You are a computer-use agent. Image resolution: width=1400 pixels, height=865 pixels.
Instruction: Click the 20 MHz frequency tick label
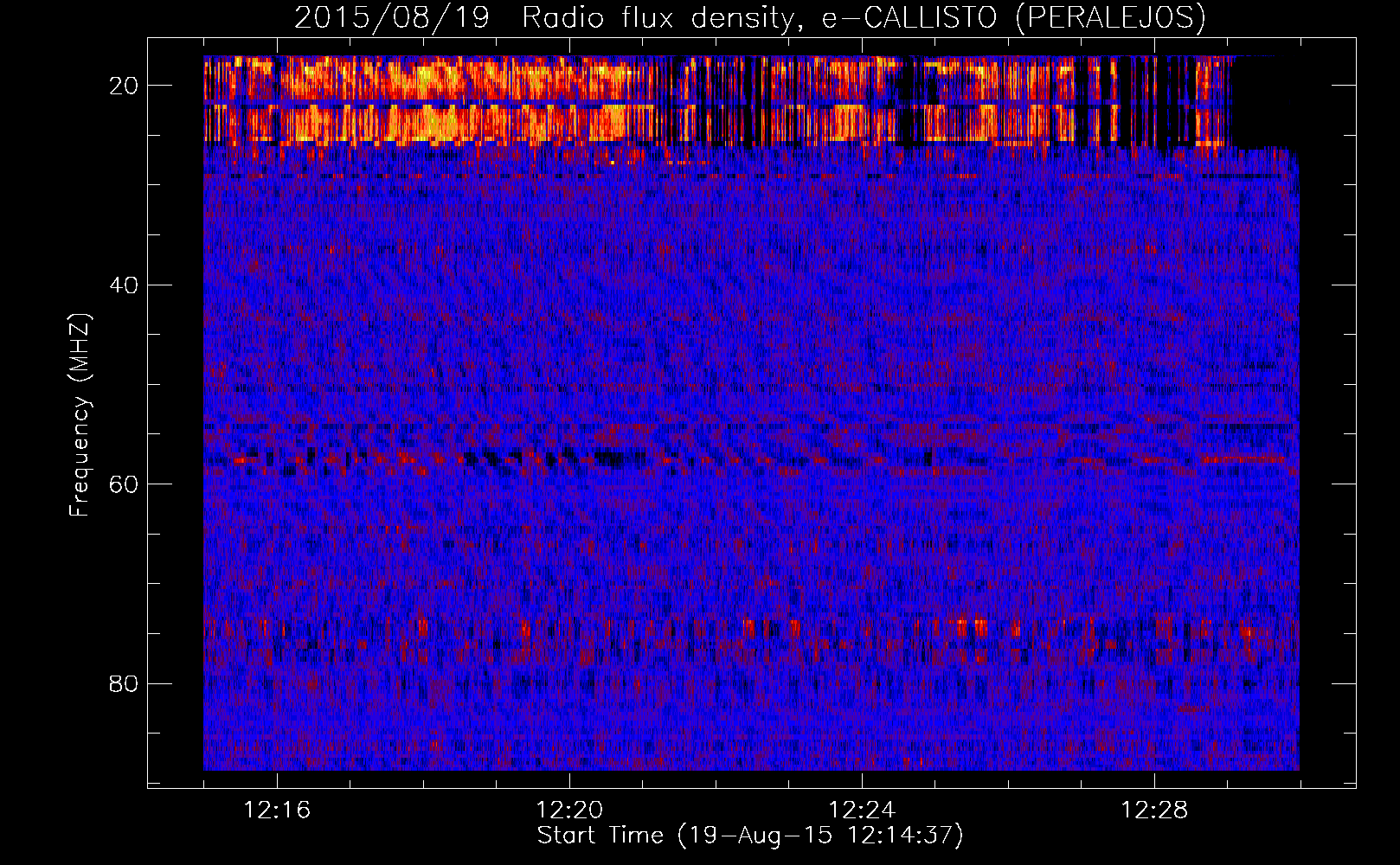point(125,86)
